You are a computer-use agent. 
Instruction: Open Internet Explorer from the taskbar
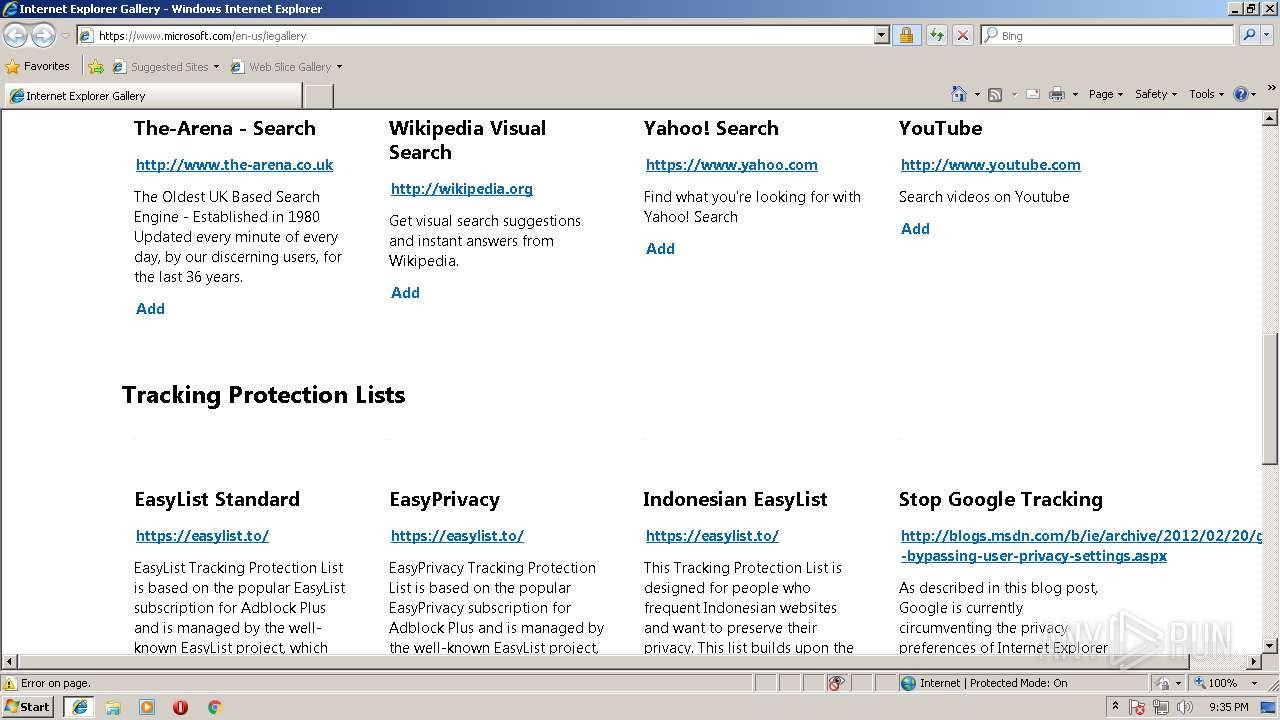[x=80, y=707]
